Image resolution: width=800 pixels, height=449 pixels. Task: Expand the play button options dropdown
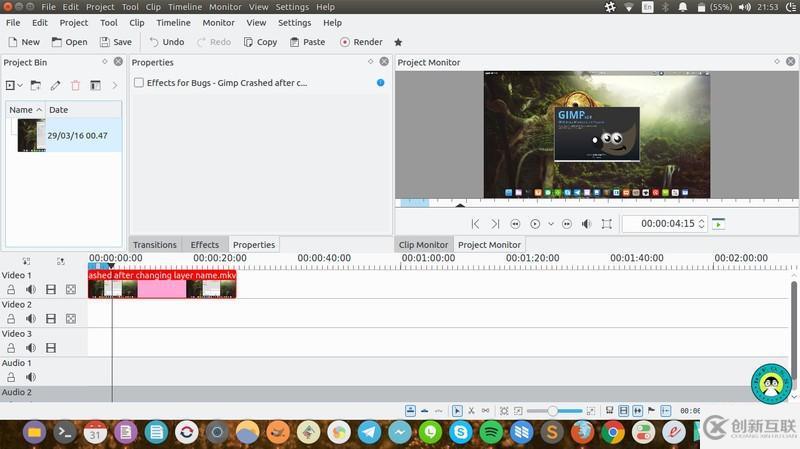pos(550,224)
